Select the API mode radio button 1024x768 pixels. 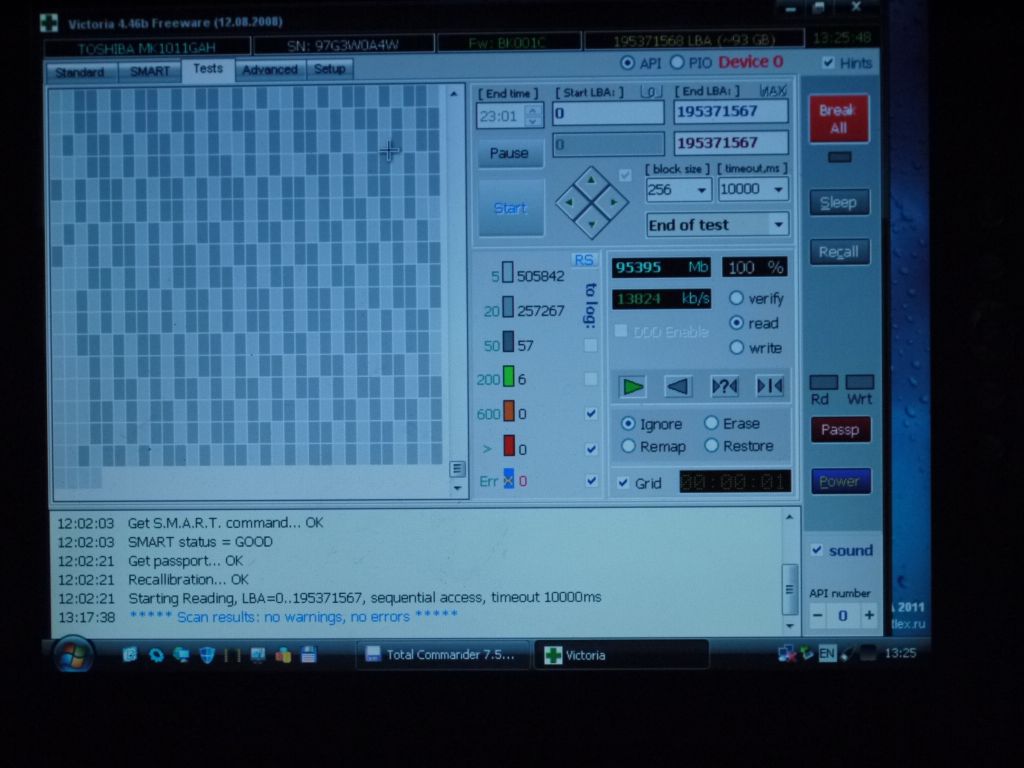[628, 63]
